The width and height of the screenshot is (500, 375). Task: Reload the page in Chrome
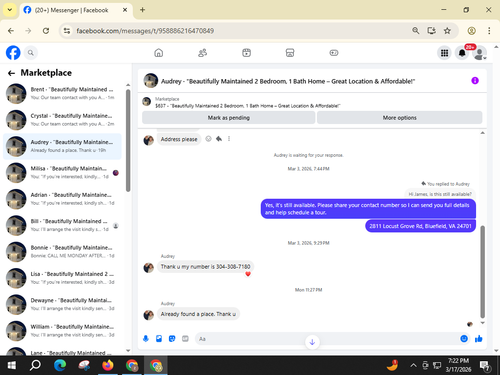46,31
